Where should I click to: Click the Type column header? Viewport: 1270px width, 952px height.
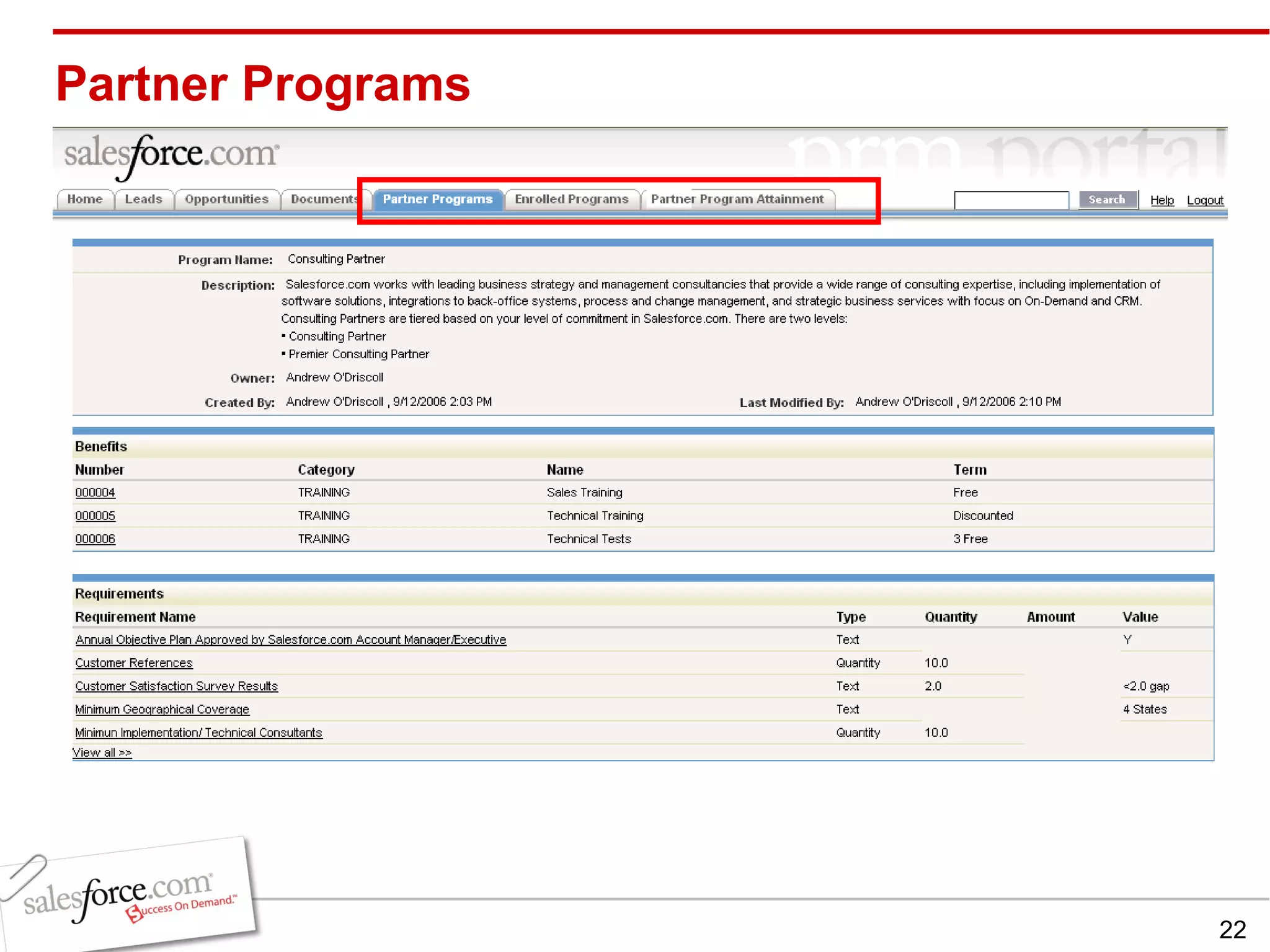coord(851,617)
